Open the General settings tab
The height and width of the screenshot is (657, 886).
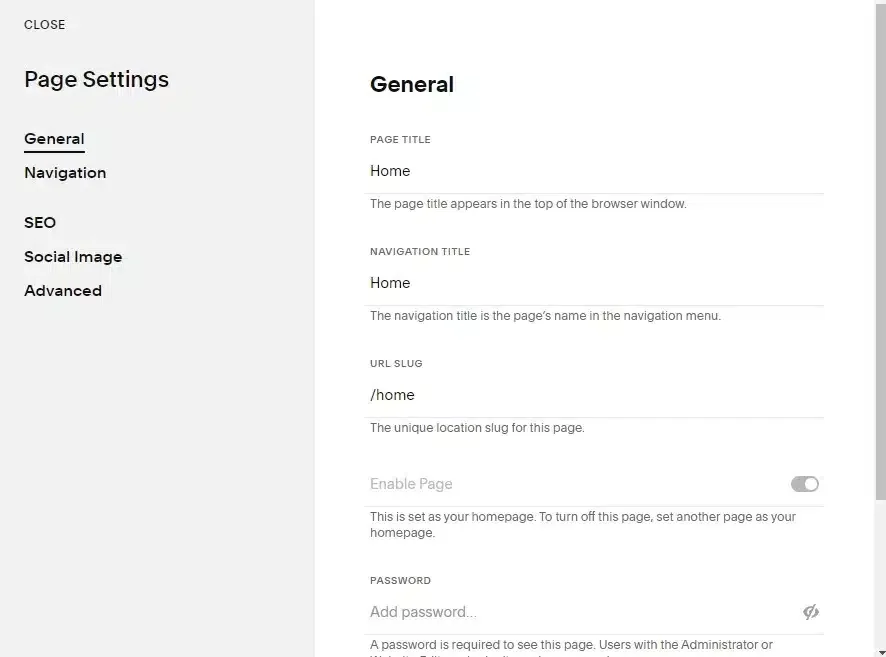[54, 139]
